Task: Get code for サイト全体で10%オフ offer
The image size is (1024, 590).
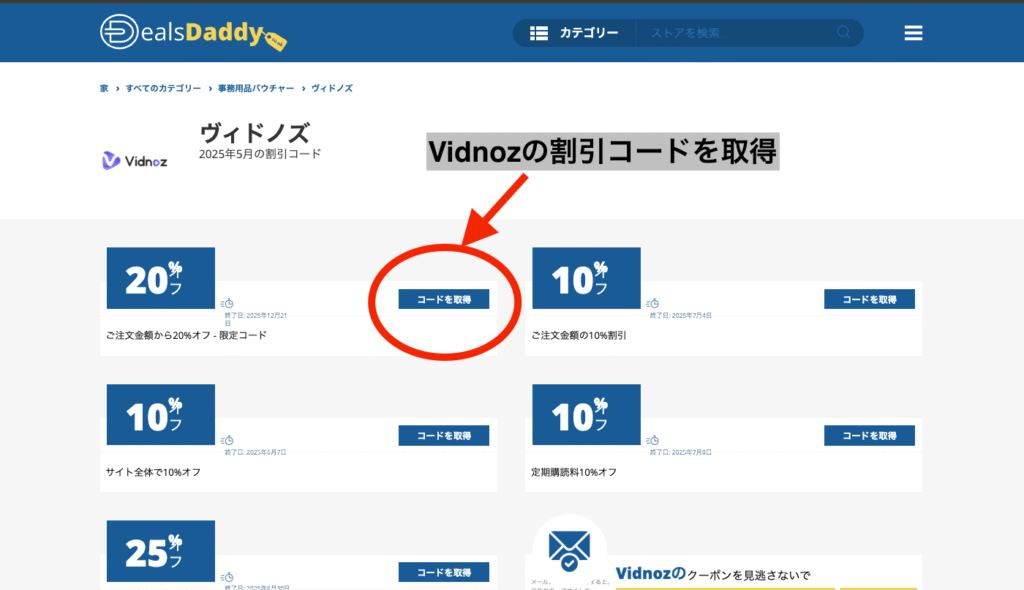Action: (x=443, y=436)
